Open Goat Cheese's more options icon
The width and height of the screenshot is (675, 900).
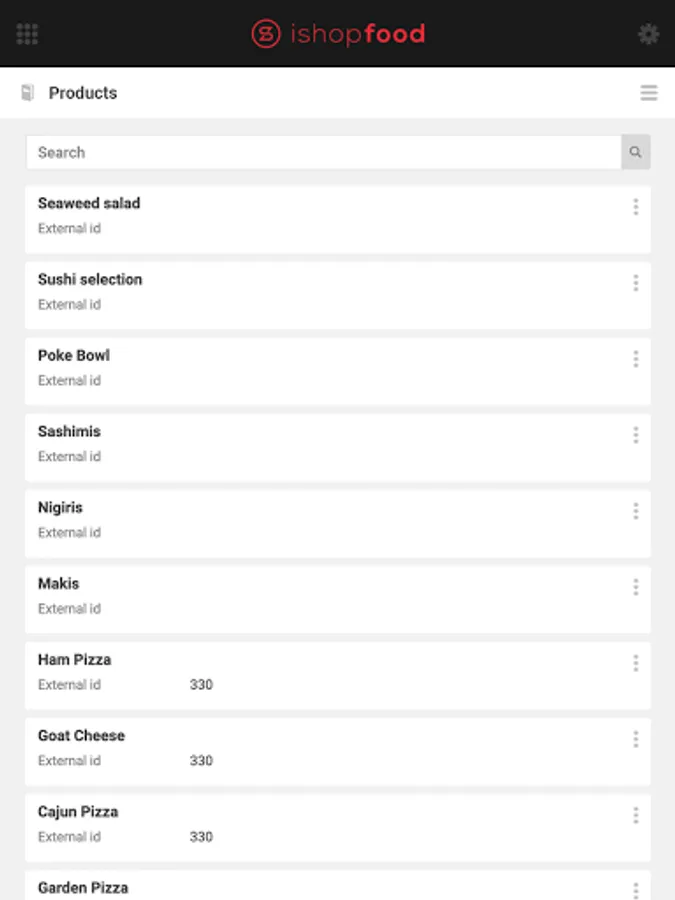635,739
